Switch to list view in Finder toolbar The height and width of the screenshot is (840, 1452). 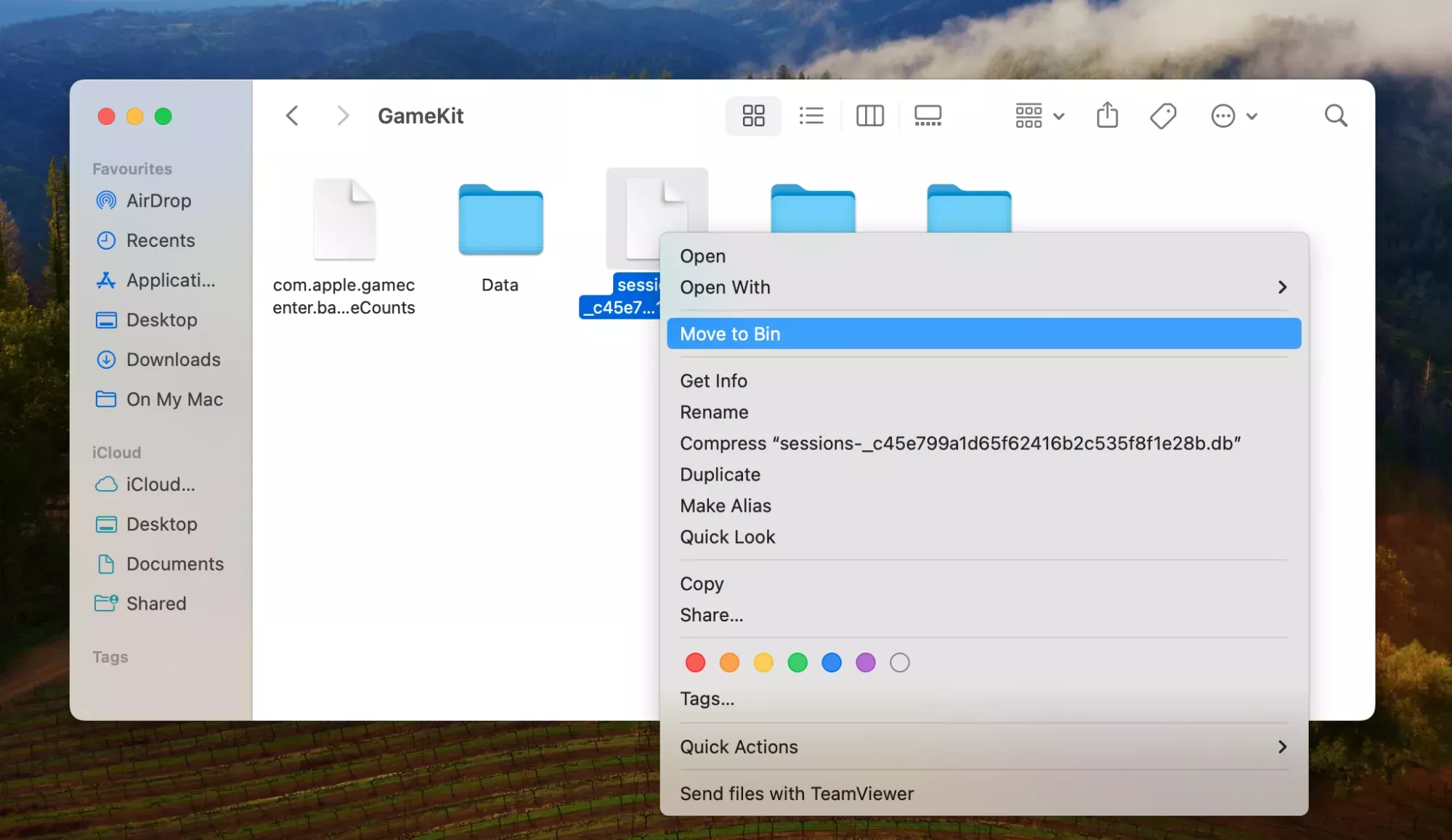tap(811, 115)
